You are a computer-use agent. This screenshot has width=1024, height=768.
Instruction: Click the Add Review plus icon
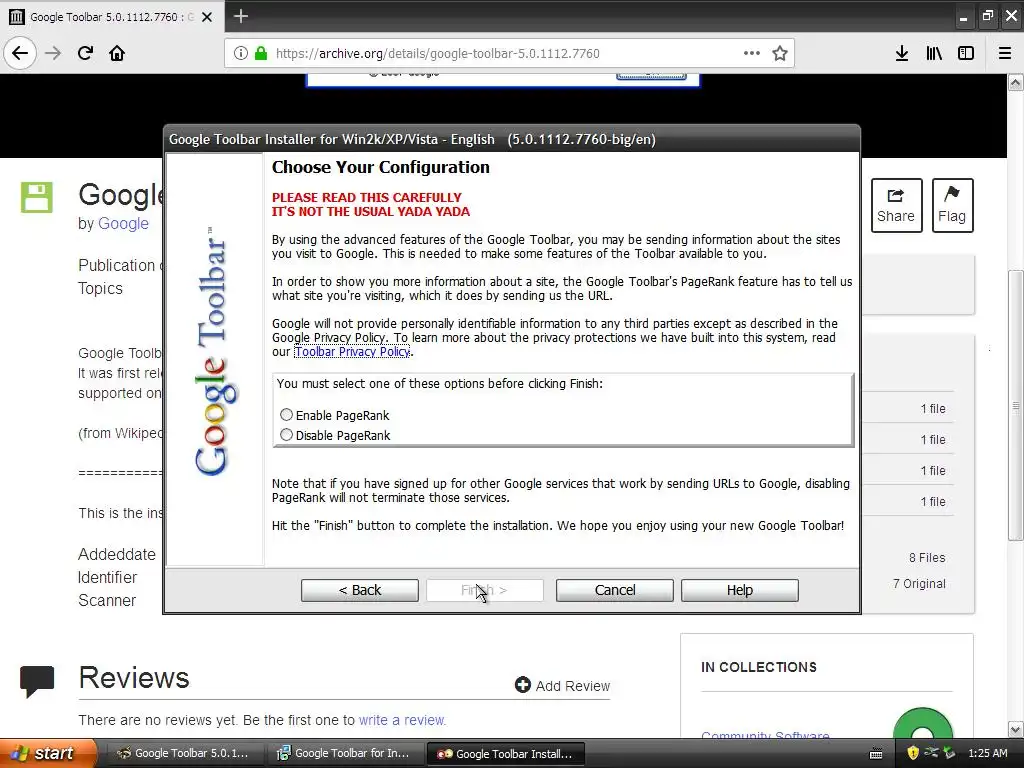(x=522, y=684)
